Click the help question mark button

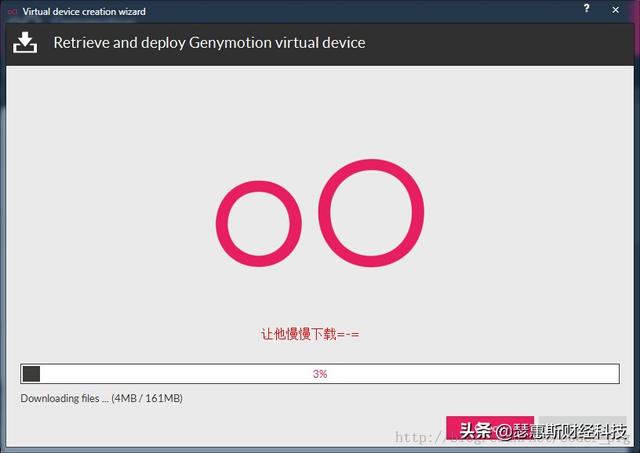click(586, 9)
